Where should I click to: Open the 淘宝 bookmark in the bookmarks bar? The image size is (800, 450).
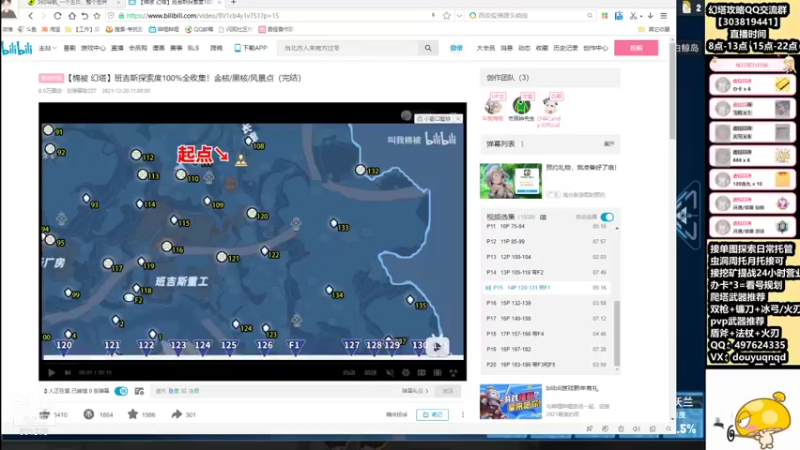(51, 30)
